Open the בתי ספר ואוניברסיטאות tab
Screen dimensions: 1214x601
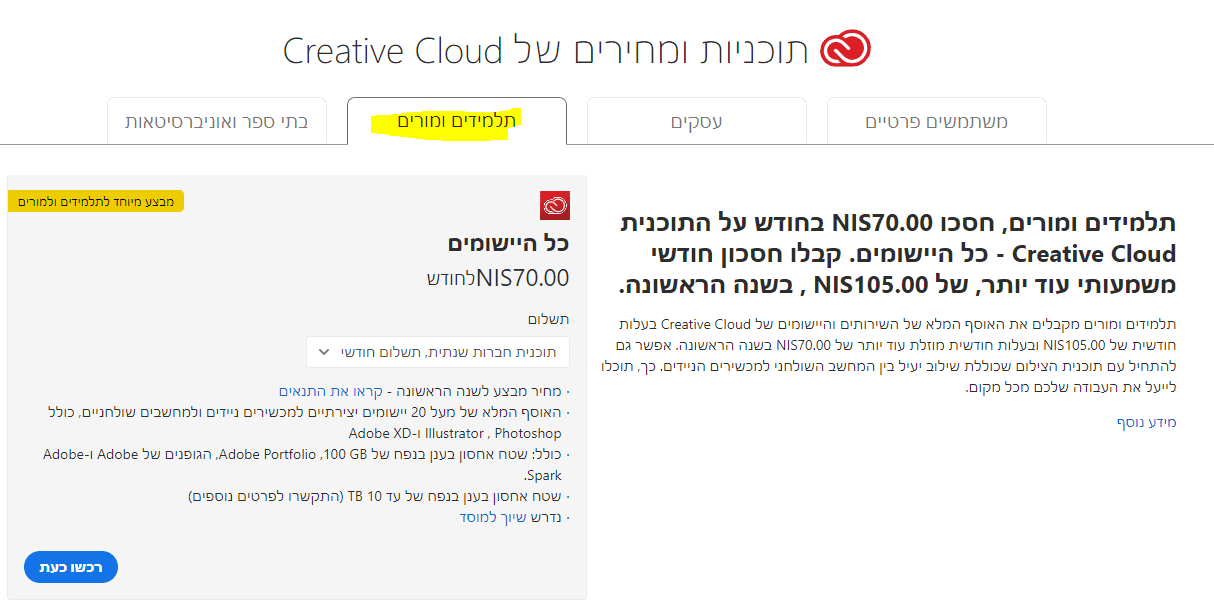216,120
